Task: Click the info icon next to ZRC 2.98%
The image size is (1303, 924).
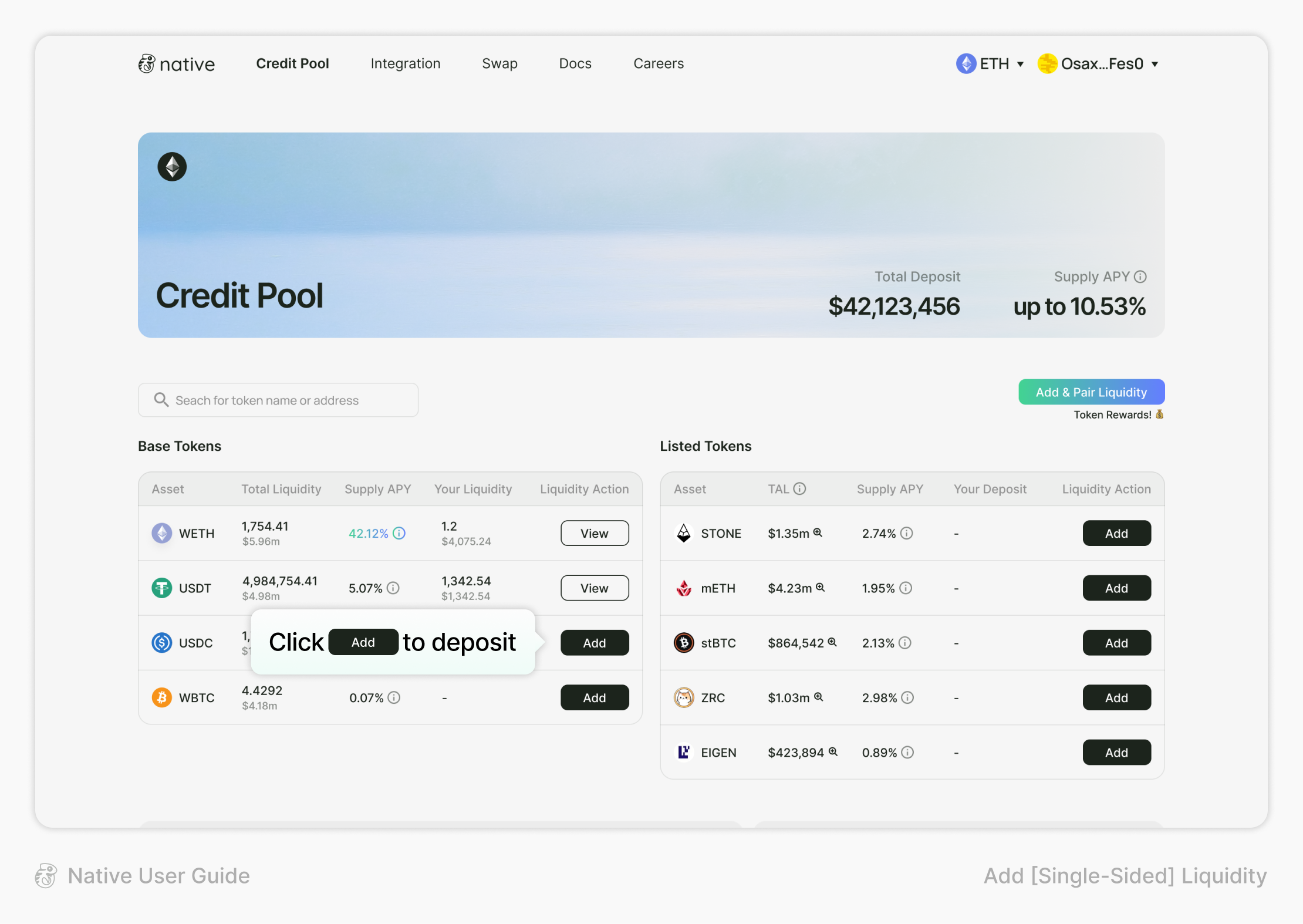Action: [907, 697]
